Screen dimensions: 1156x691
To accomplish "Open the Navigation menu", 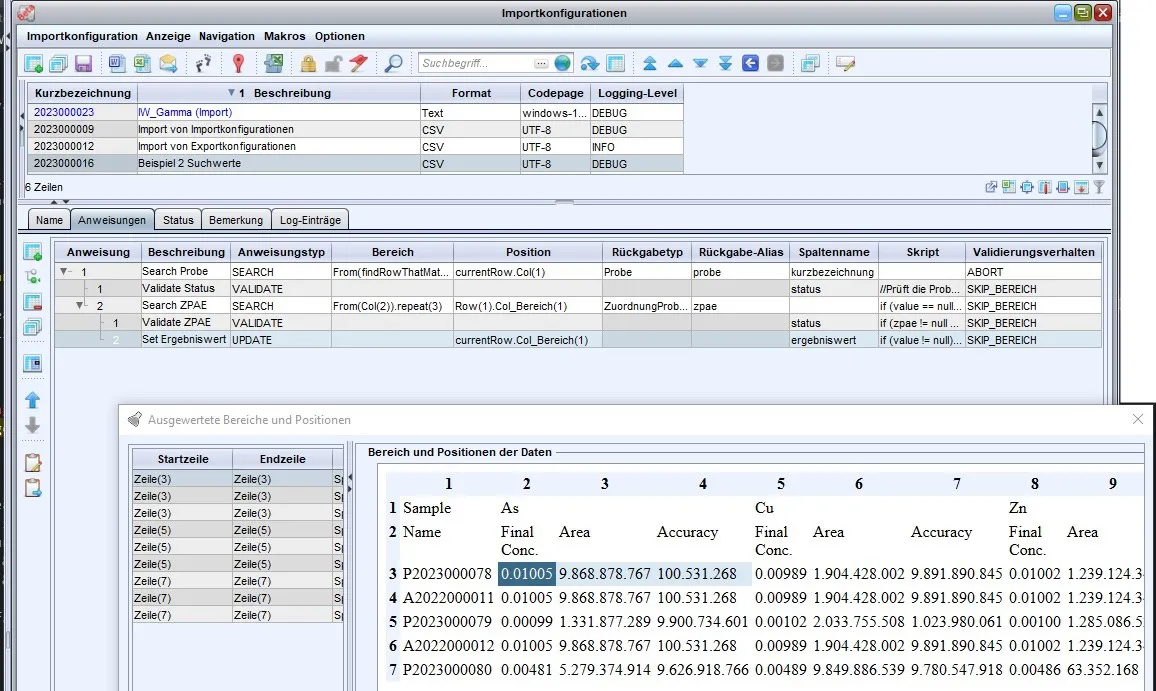I will [226, 36].
